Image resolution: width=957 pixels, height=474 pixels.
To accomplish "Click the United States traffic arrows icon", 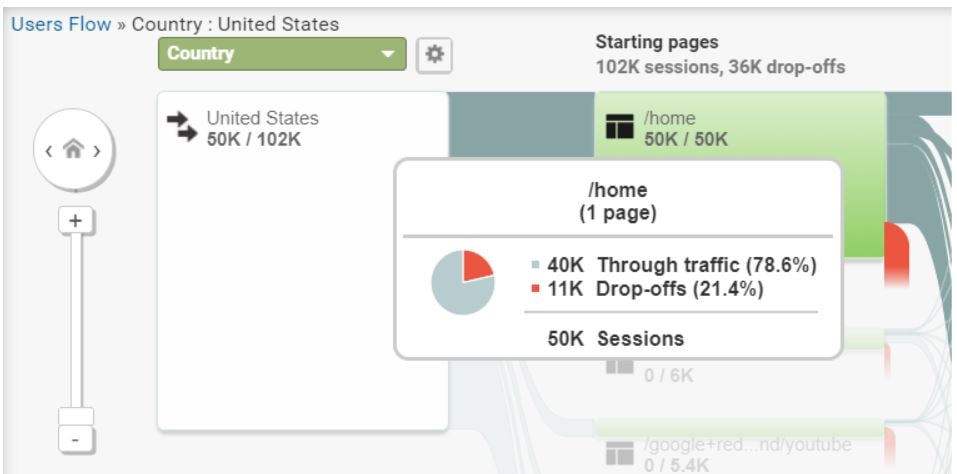I will [x=182, y=127].
